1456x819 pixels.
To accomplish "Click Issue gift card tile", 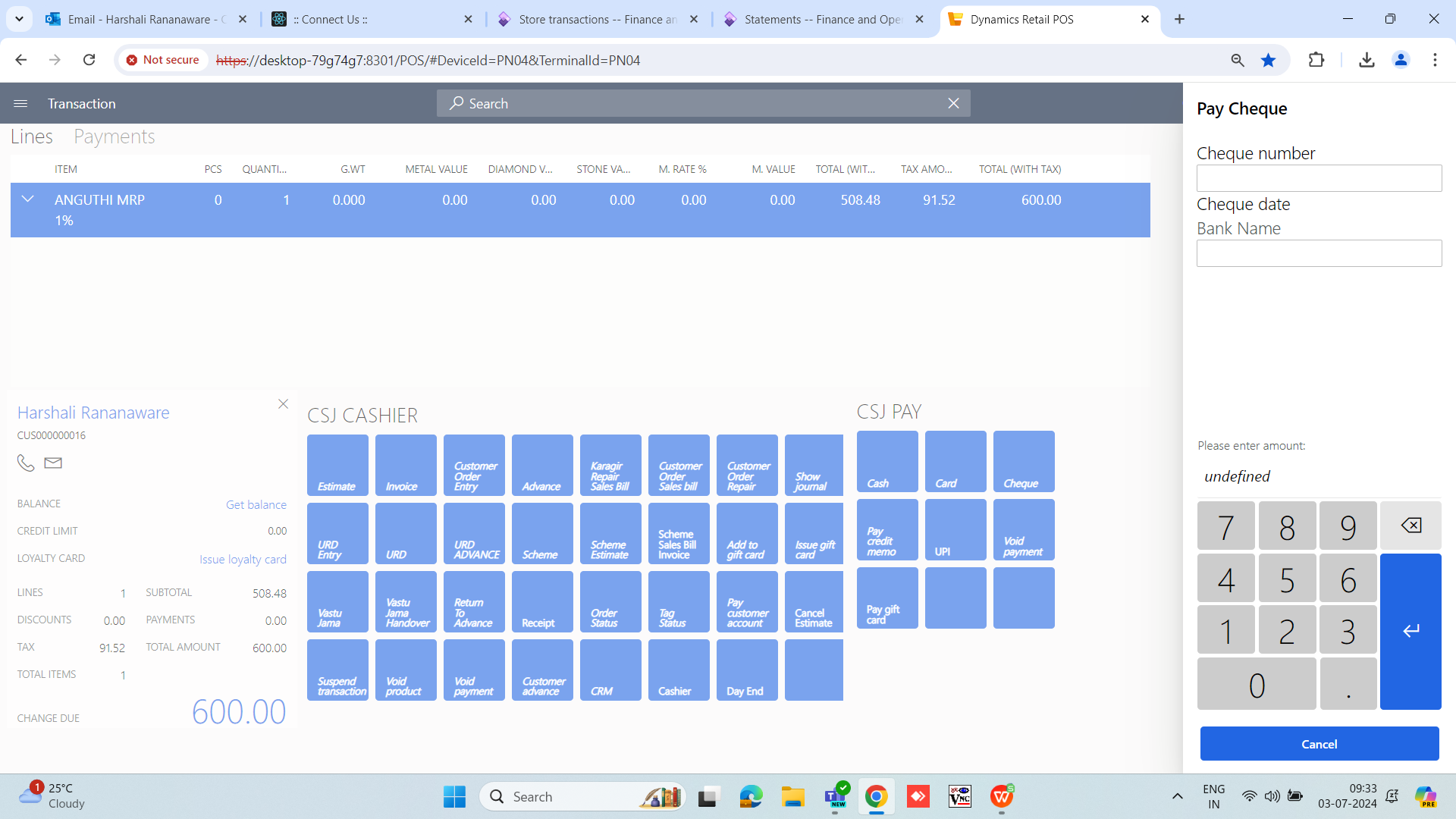I will tap(814, 533).
